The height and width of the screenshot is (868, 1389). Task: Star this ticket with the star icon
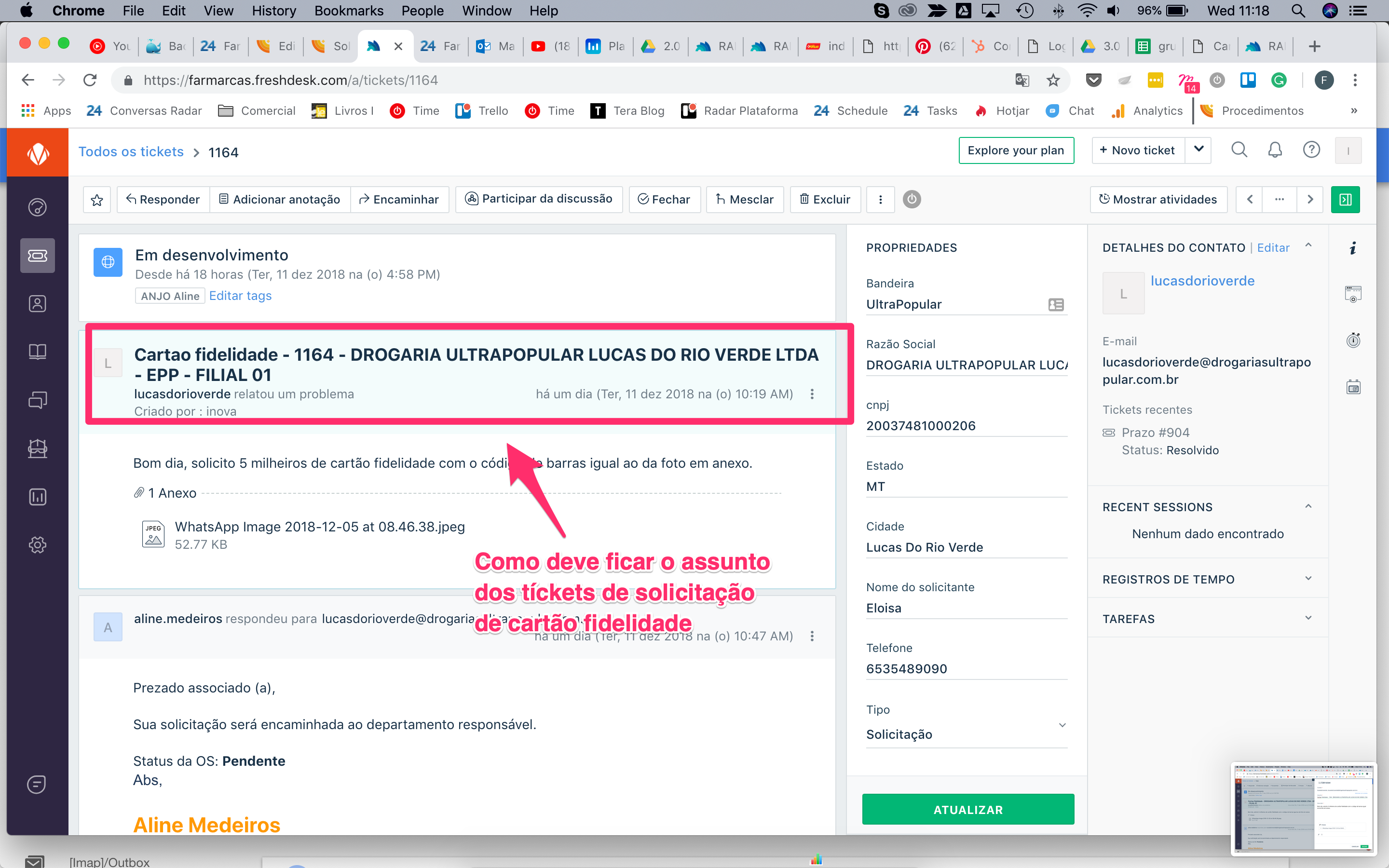(x=96, y=199)
